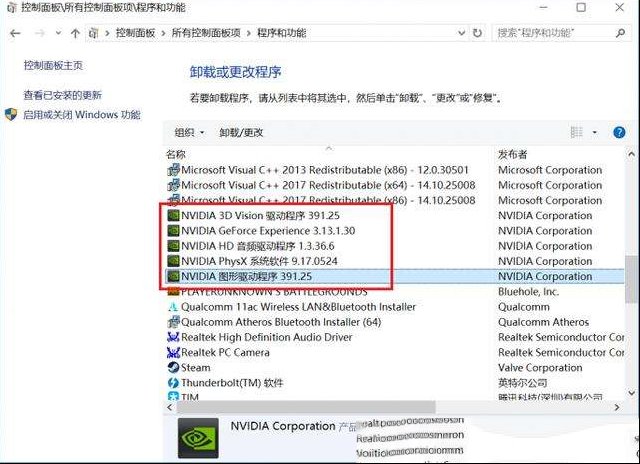Select the Steam program icon

tap(173, 368)
